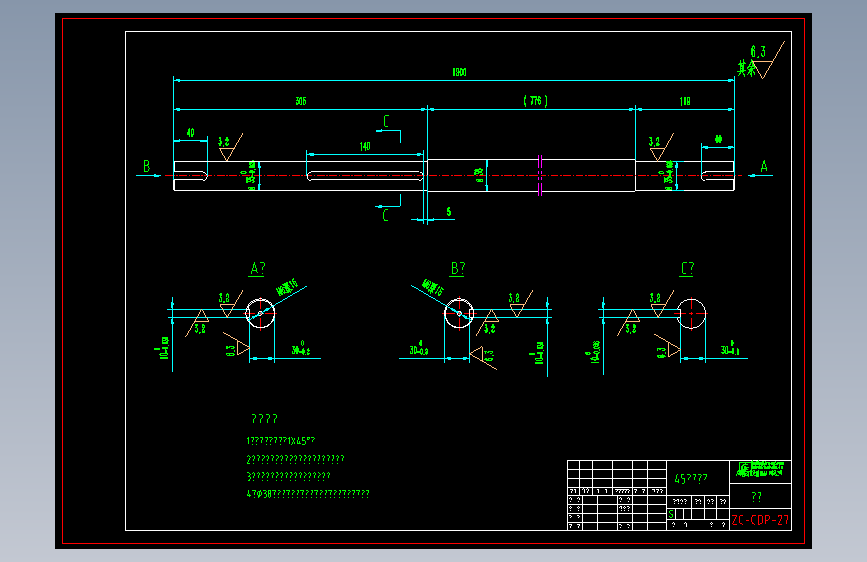Click the 1800 overall length dimension

(459, 72)
